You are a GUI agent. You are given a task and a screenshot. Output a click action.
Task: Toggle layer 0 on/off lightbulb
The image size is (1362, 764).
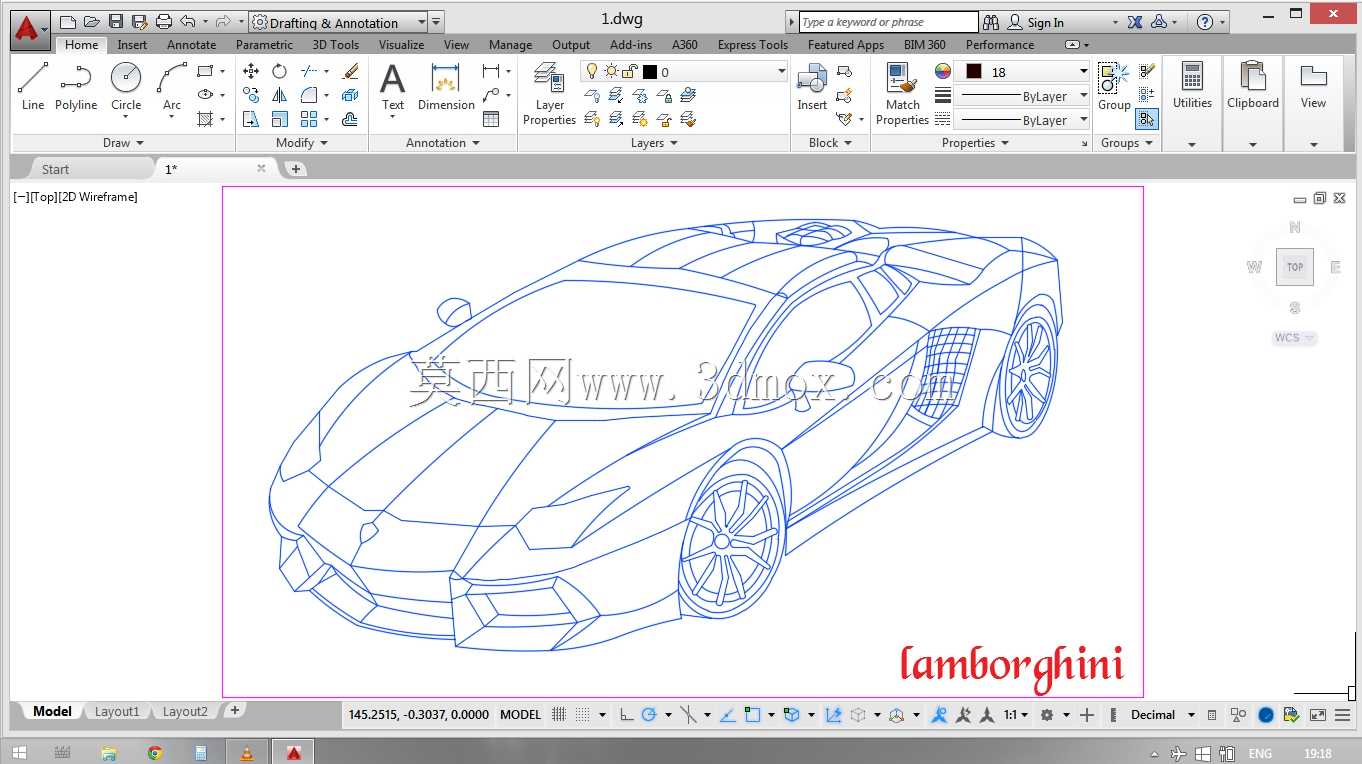[x=591, y=71]
